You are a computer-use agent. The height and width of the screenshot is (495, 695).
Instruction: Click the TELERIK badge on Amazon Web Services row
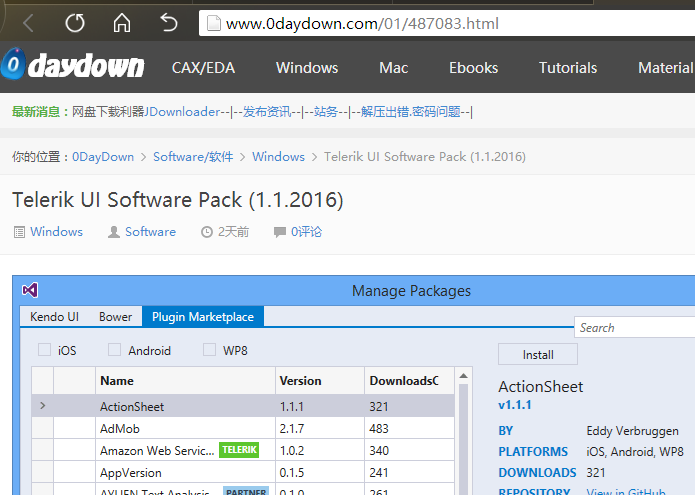239,450
